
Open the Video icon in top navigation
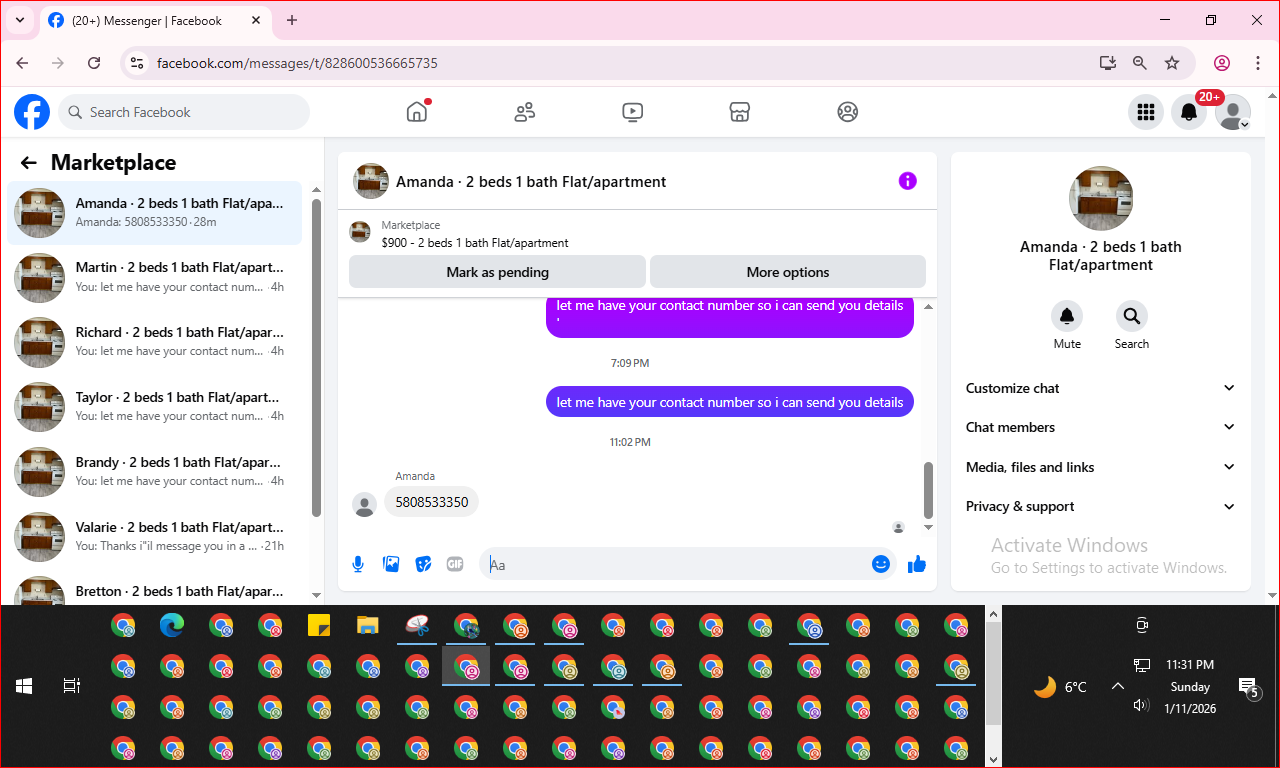[x=632, y=112]
